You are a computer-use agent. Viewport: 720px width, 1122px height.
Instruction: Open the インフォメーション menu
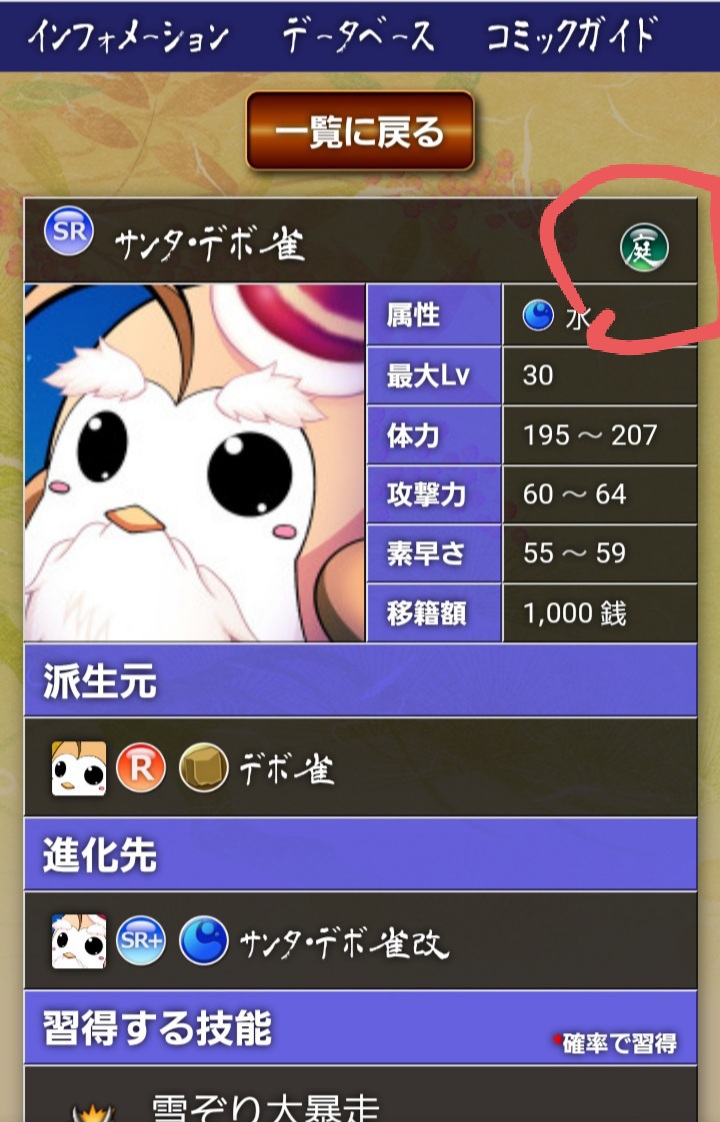click(129, 36)
